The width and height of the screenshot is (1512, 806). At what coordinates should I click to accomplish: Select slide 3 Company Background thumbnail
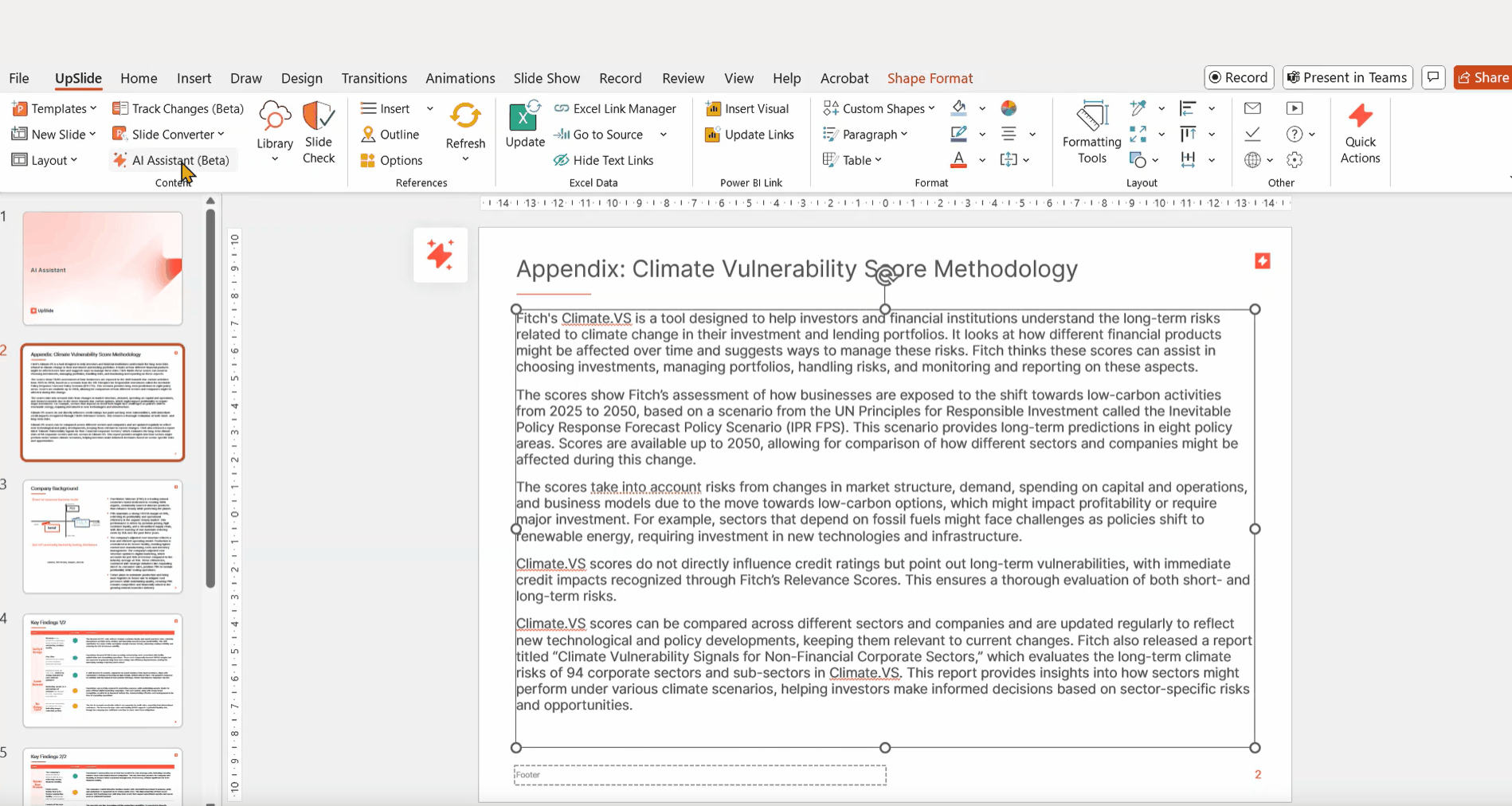(103, 536)
